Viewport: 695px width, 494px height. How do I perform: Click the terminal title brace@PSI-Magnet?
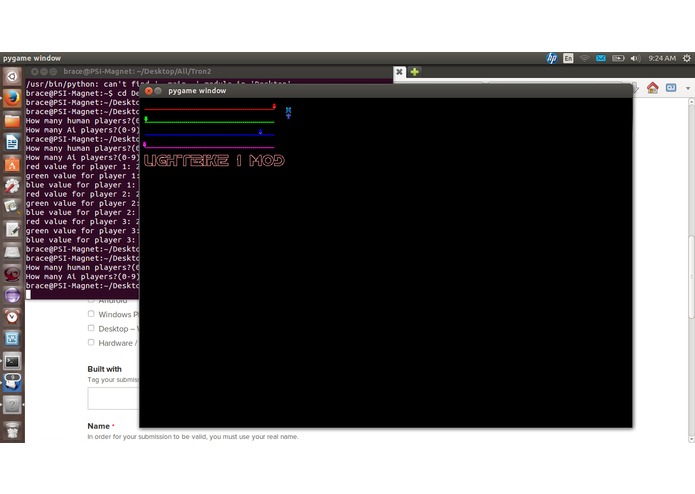point(137,71)
